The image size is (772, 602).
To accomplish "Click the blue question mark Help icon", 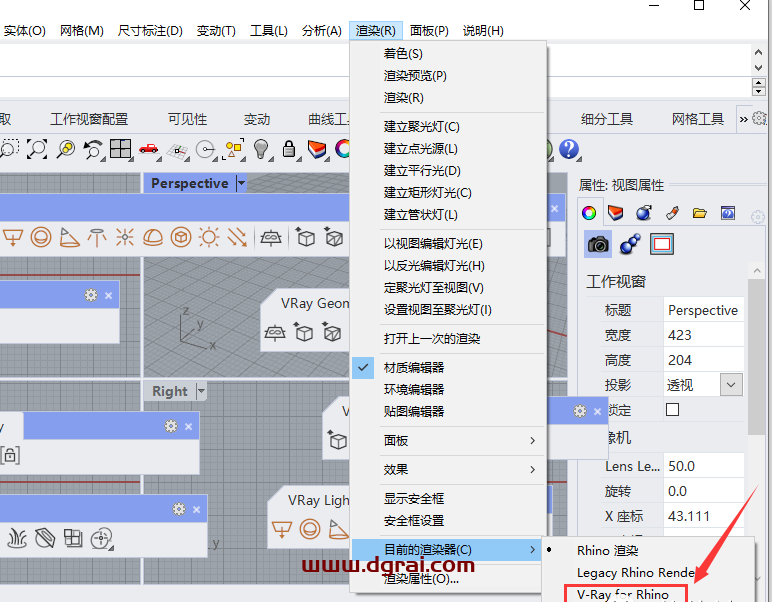I will coord(569,149).
